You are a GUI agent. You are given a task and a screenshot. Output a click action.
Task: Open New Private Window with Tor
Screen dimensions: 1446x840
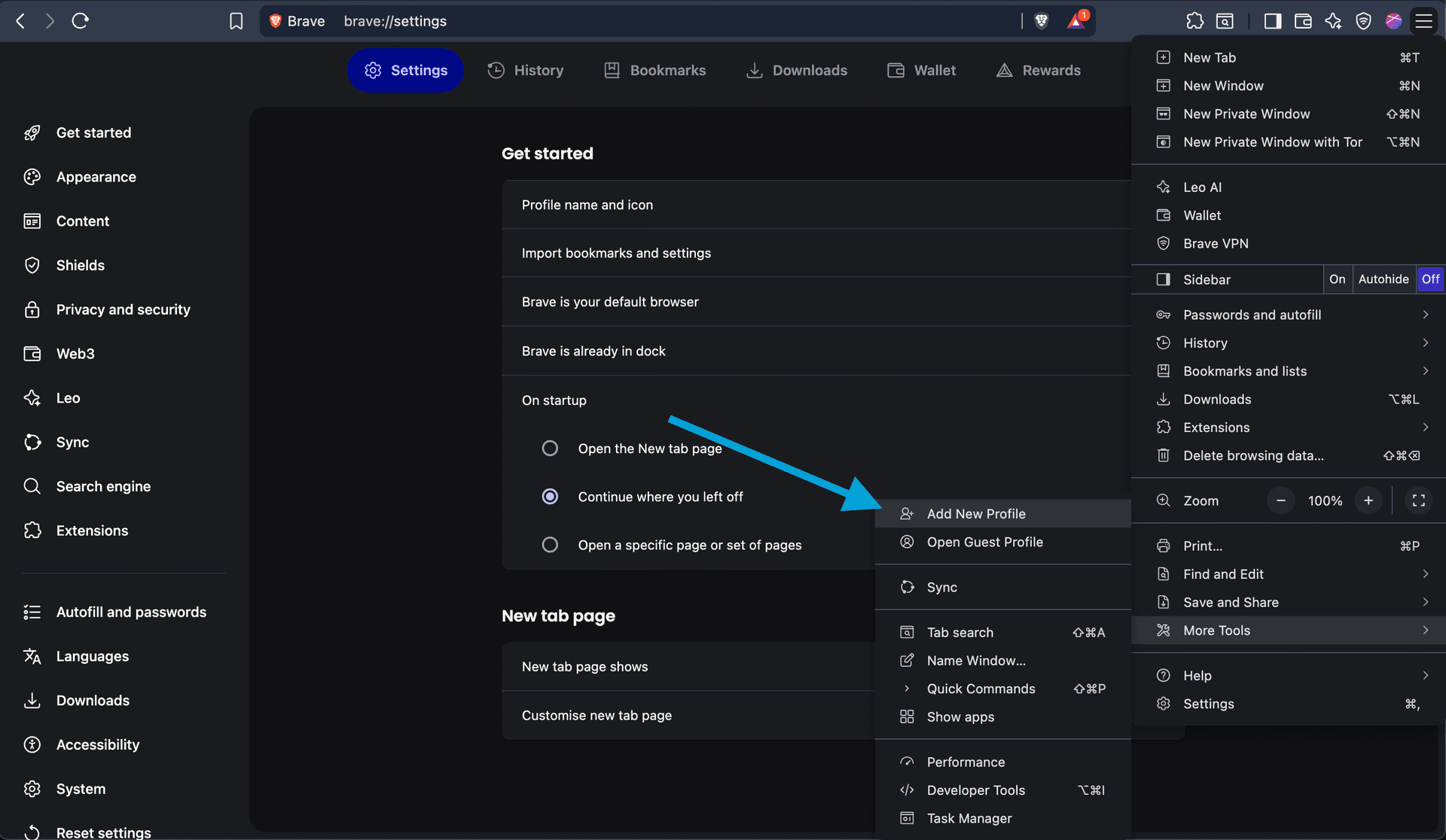(x=1288, y=142)
